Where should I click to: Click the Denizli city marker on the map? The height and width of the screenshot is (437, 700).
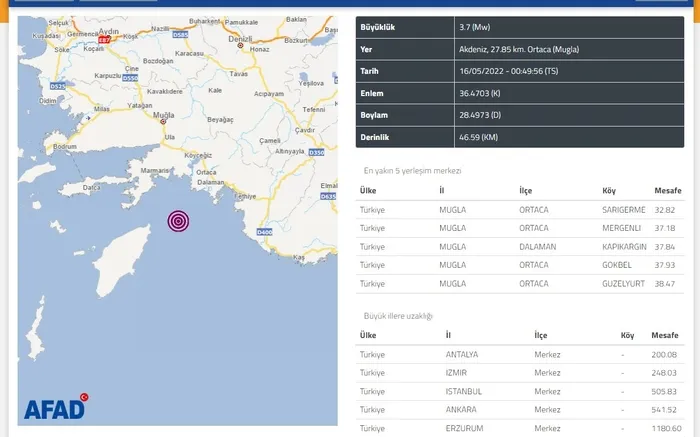pyautogui.click(x=240, y=46)
